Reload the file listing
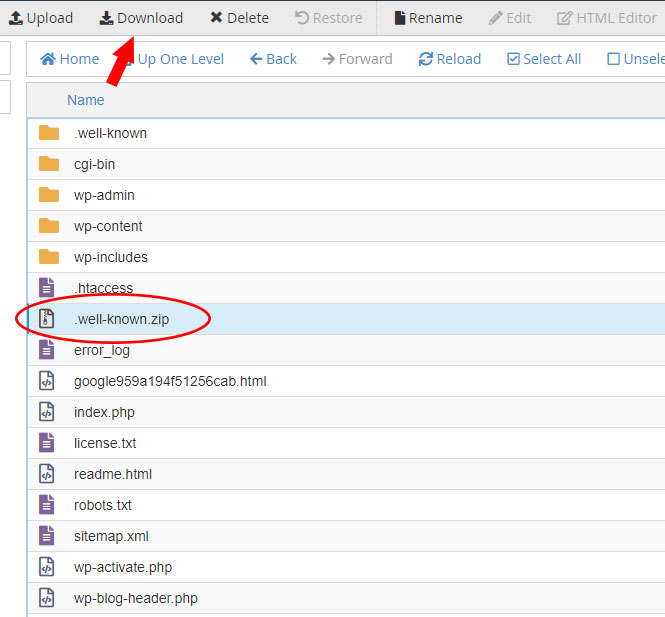Image resolution: width=665 pixels, height=617 pixels. click(450, 59)
